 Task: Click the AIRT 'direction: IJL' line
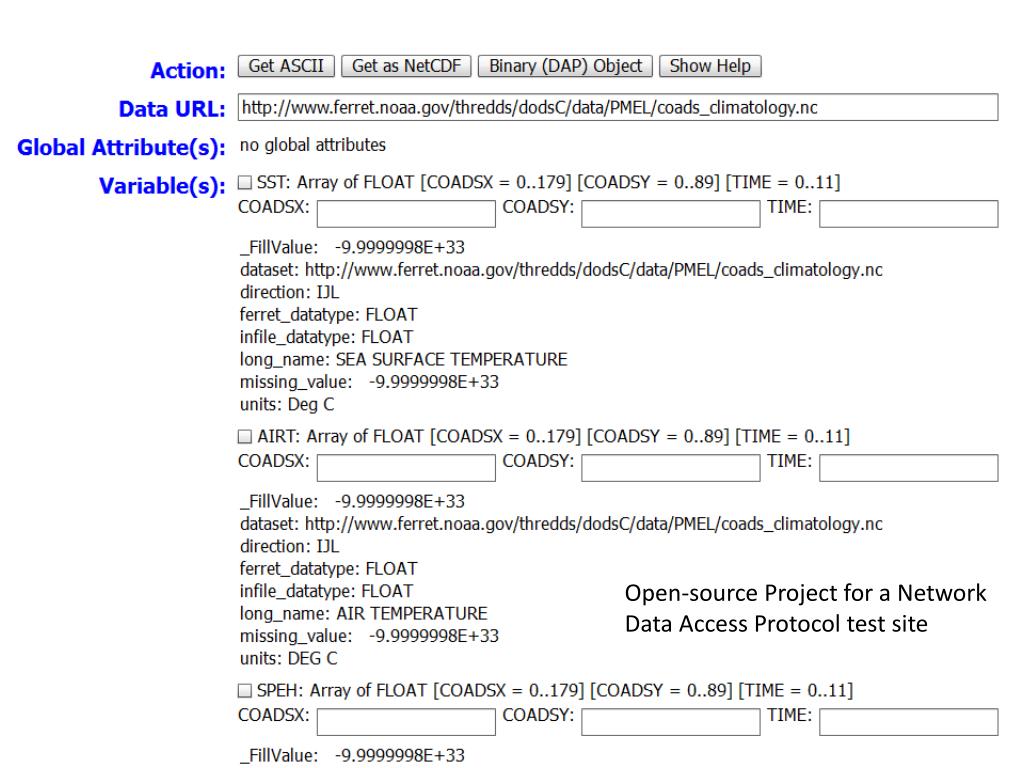coord(289,546)
